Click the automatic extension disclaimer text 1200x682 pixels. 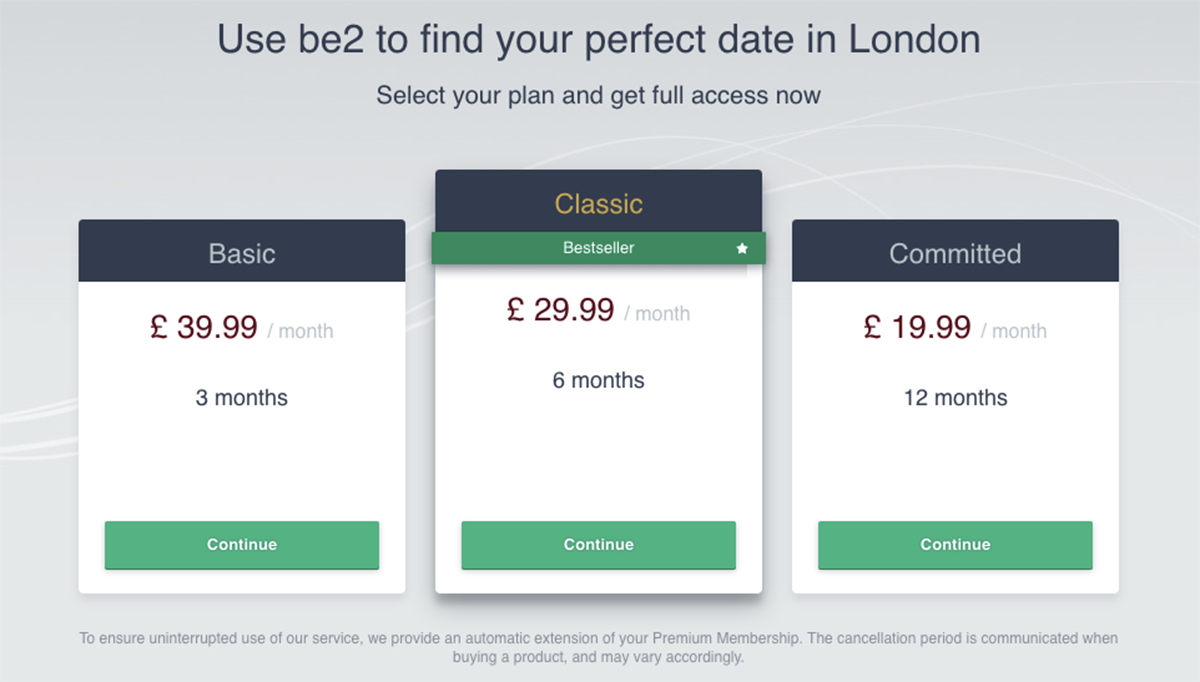598,647
